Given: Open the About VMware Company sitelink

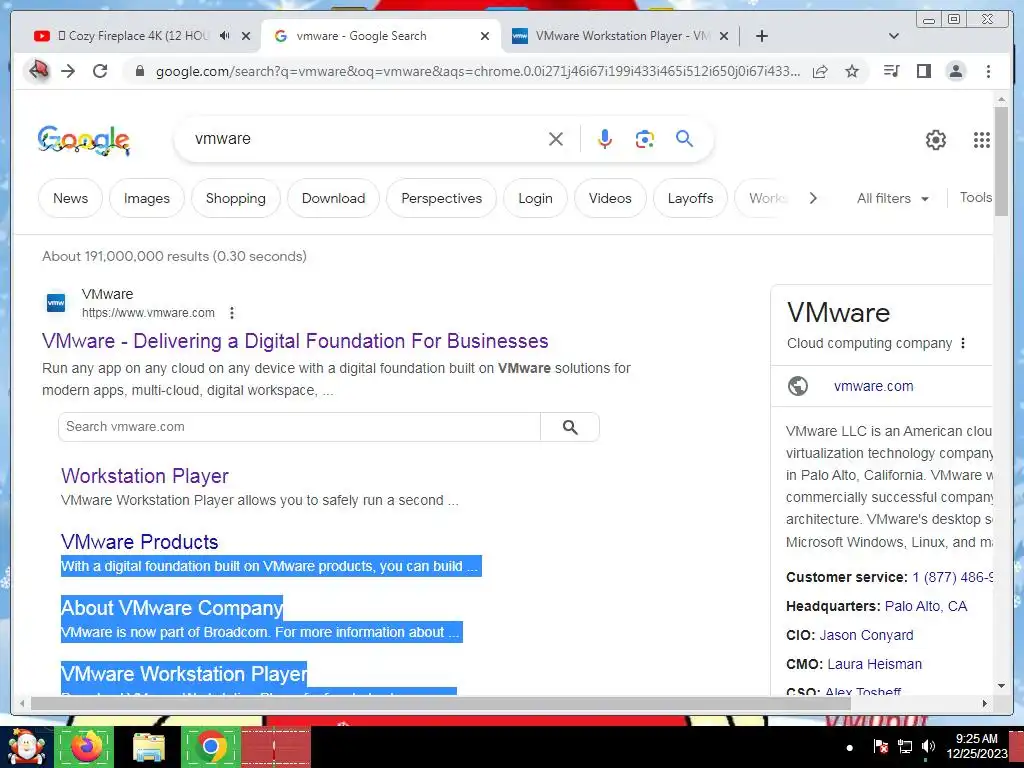Looking at the screenshot, I should pos(172,608).
